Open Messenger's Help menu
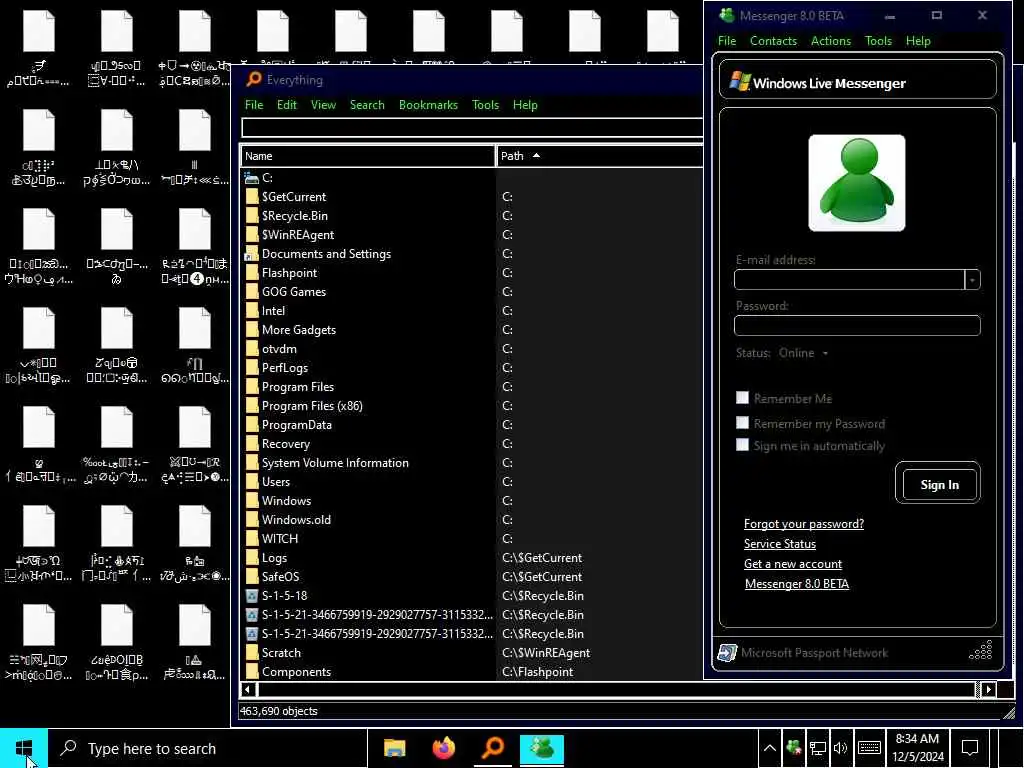The width and height of the screenshot is (1024, 768). coord(918,40)
